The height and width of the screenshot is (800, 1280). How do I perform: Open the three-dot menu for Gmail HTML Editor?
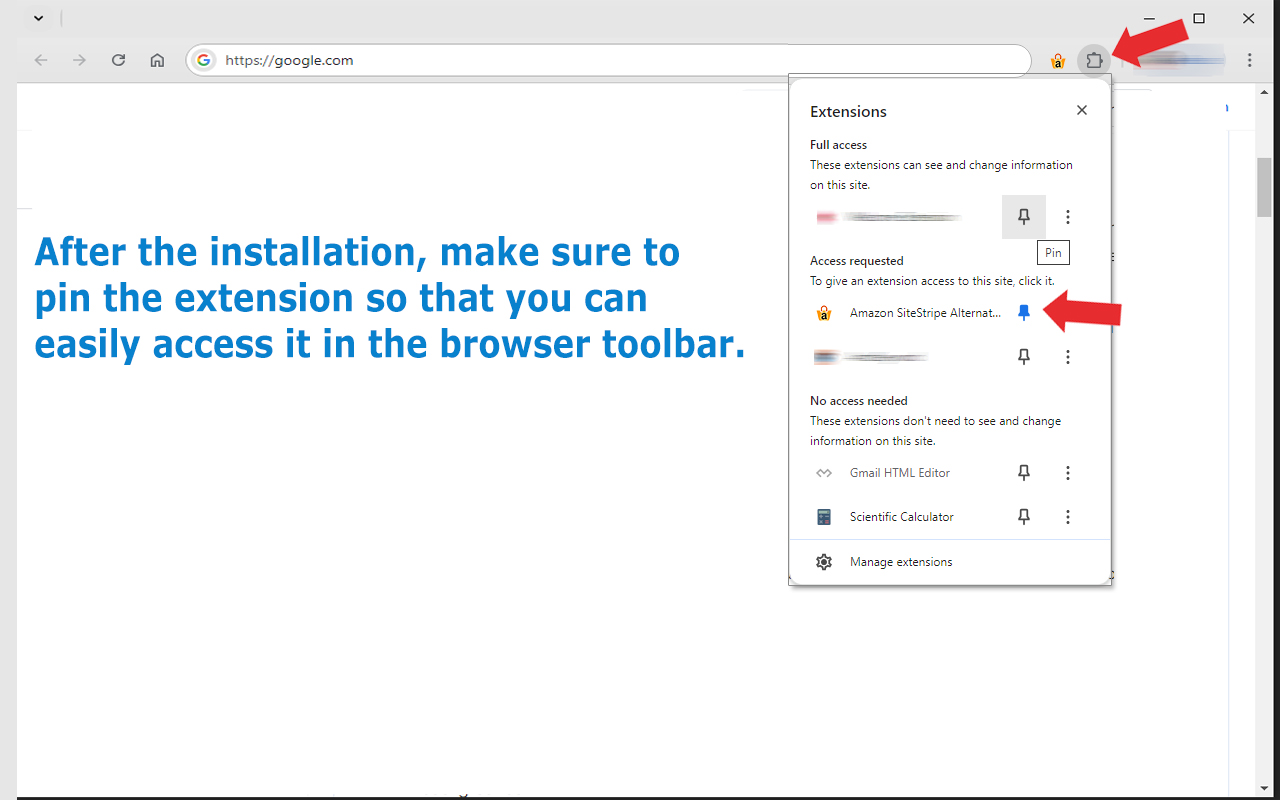(x=1068, y=472)
